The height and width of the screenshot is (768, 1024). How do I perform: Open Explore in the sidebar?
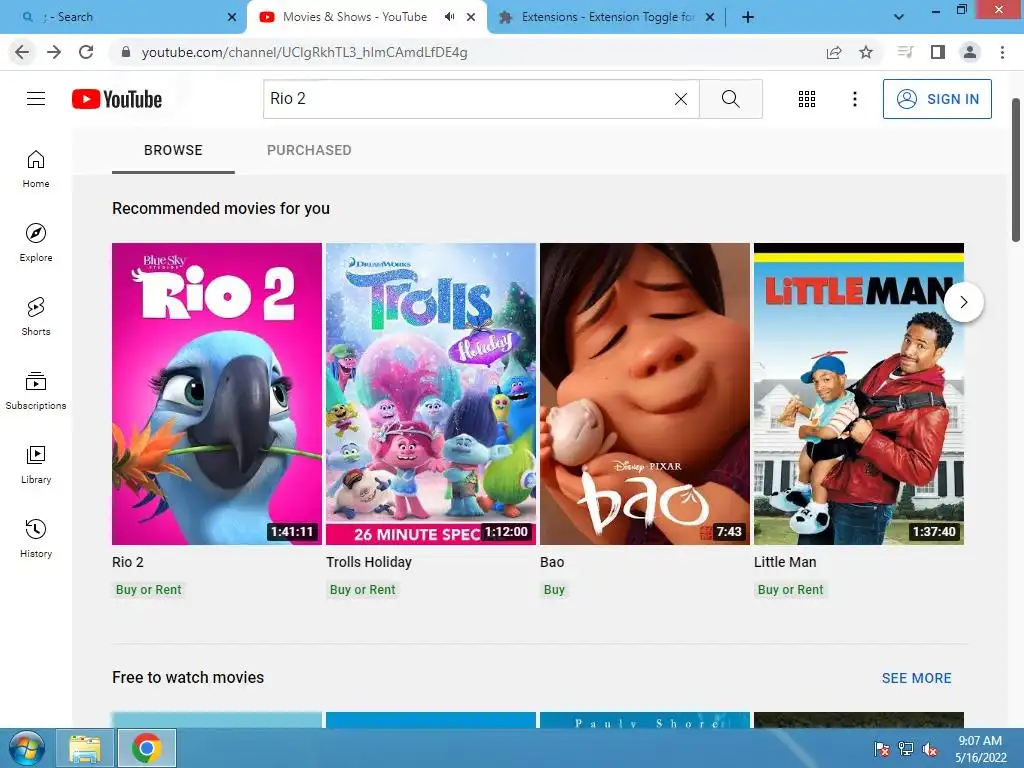(x=36, y=243)
